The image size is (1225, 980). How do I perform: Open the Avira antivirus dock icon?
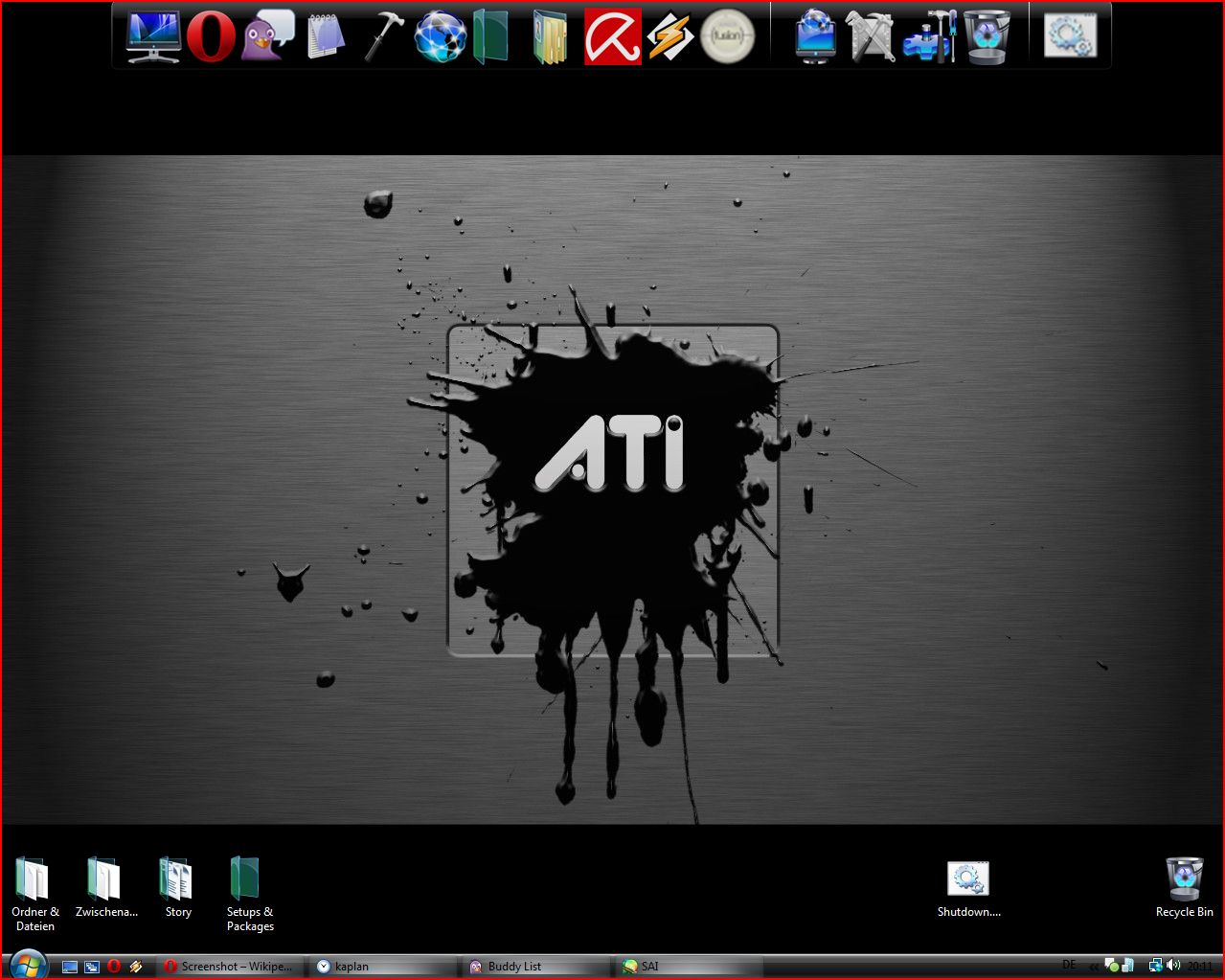[x=612, y=36]
